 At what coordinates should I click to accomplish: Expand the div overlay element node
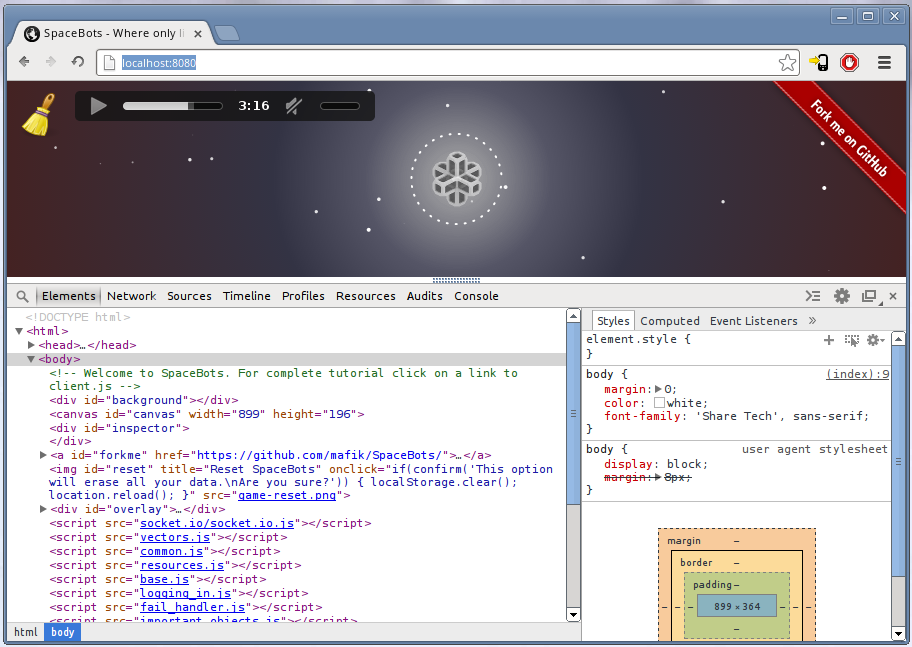43,509
